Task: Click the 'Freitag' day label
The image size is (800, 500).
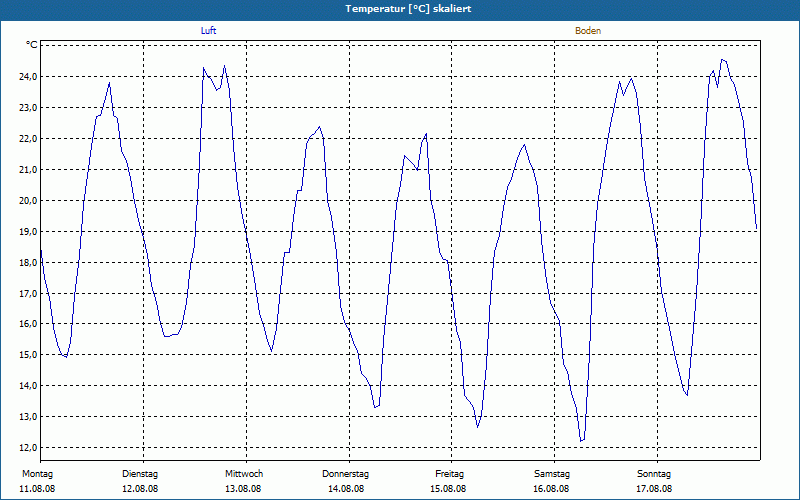Action: (449, 474)
